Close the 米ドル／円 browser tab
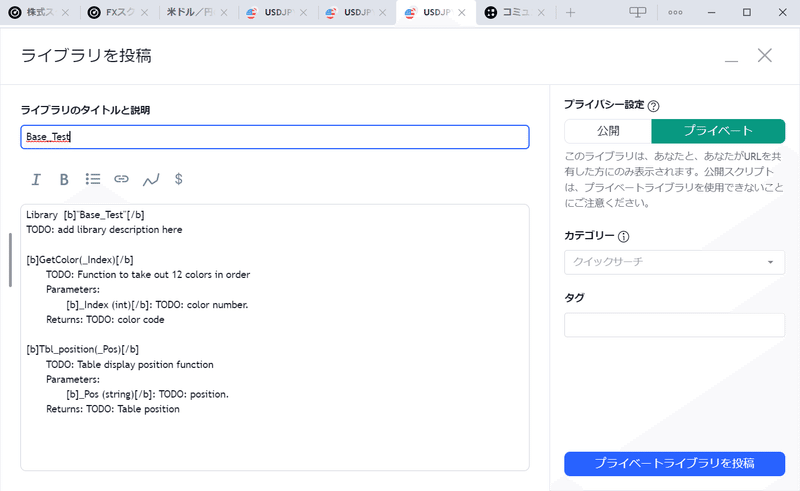This screenshot has height=491, width=800. coord(224,13)
